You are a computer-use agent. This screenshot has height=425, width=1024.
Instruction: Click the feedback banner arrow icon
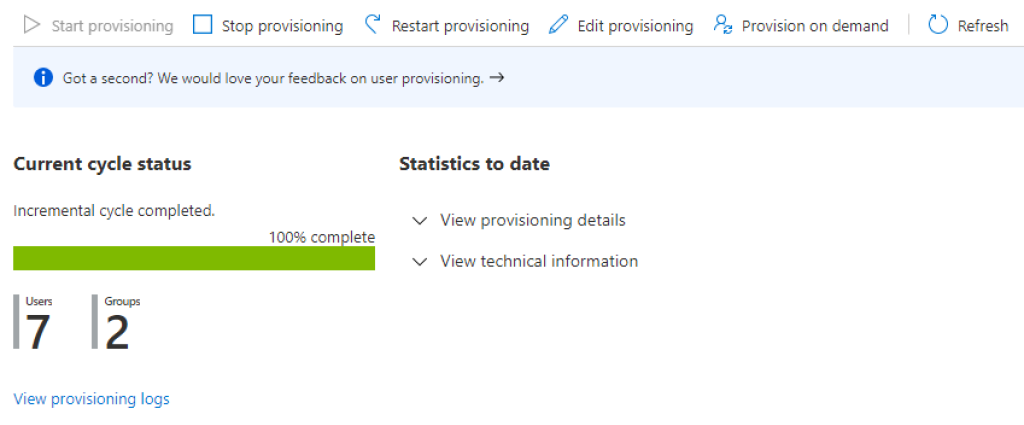497,78
